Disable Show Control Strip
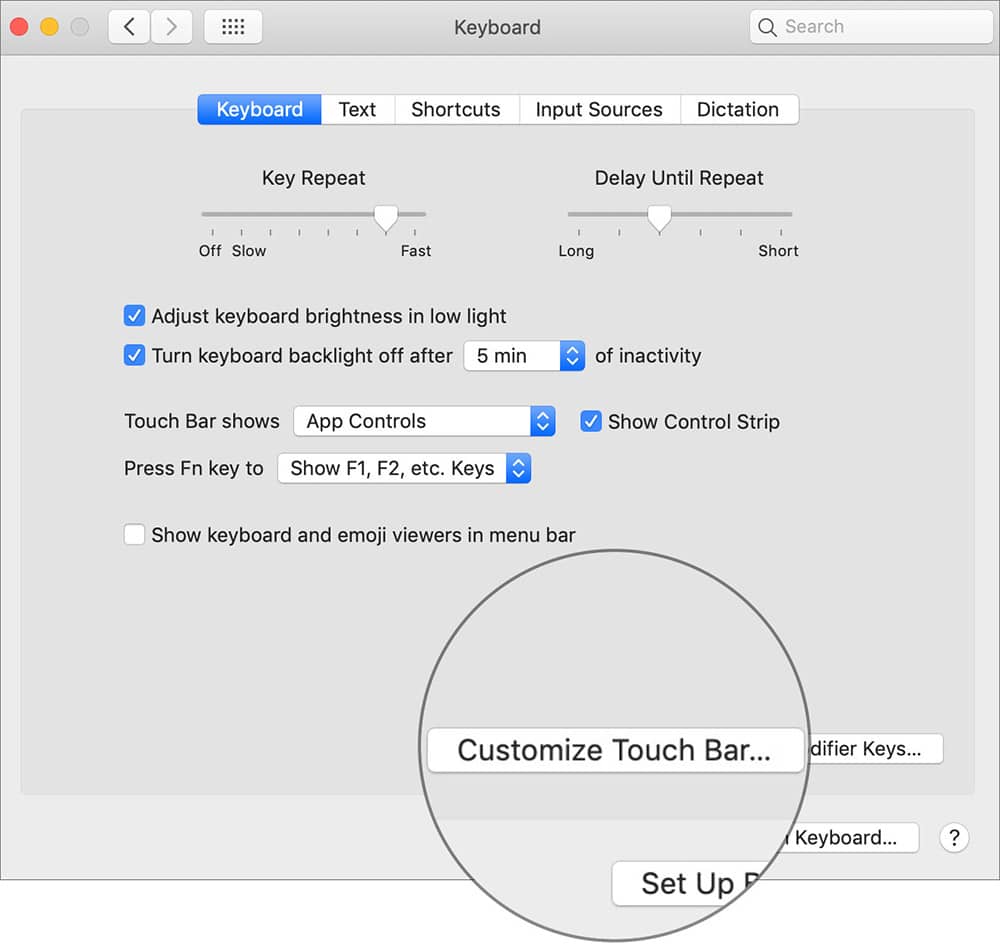The height and width of the screenshot is (947, 1000). [591, 421]
